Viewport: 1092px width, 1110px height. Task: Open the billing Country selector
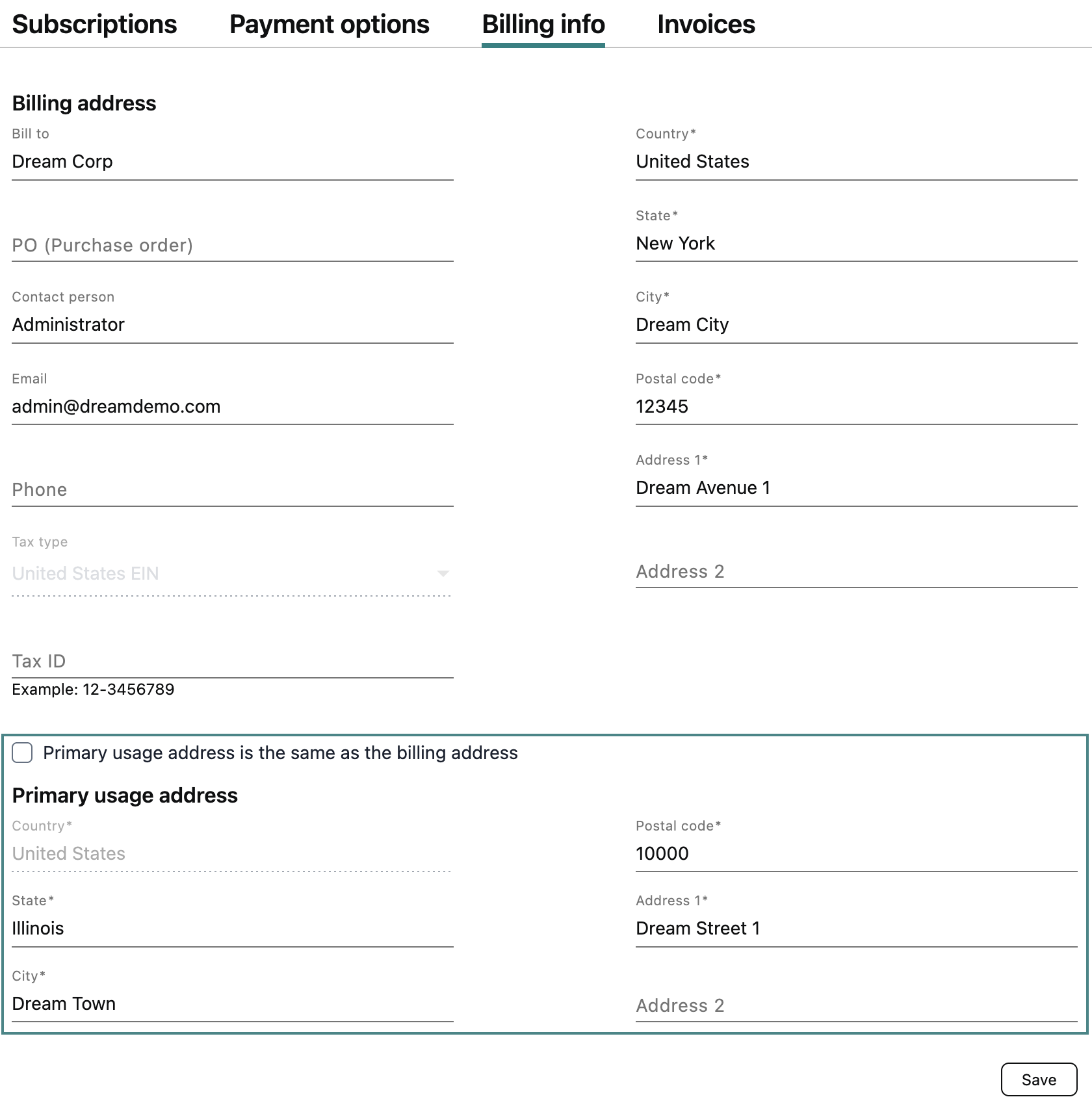pos(855,162)
